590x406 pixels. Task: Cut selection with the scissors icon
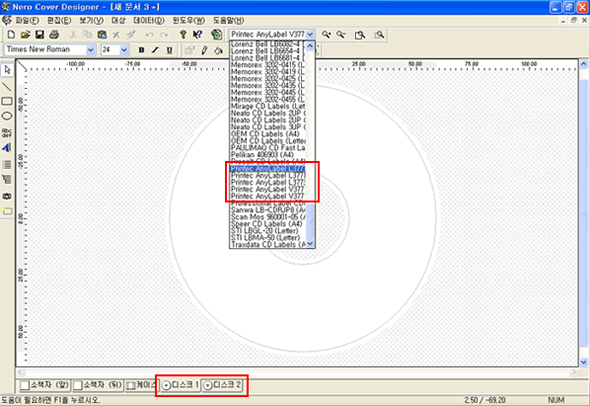click(x=73, y=35)
